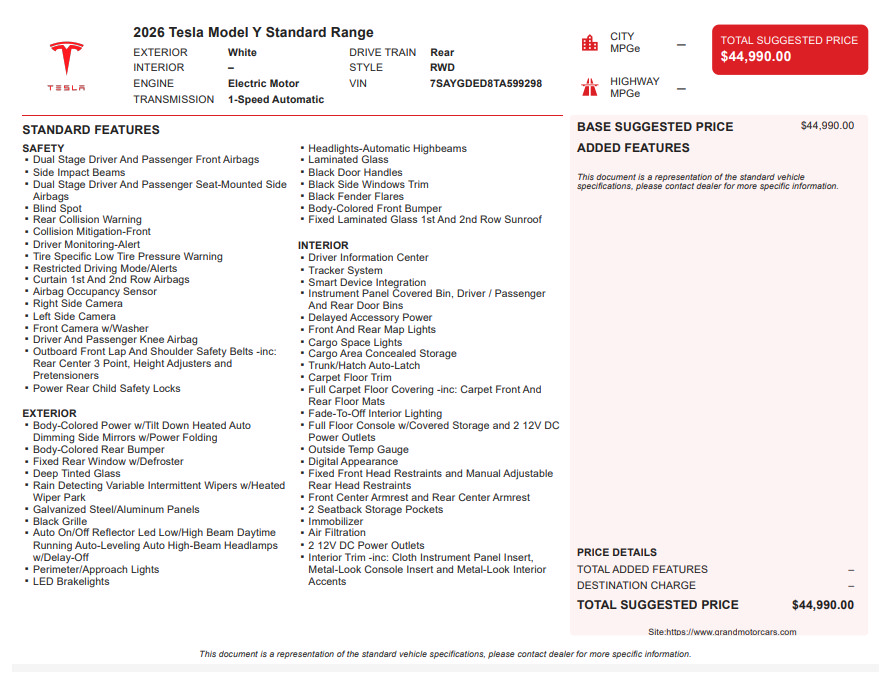Select the "Digital Appearance" line
The image size is (887, 675).
pyautogui.click(x=353, y=462)
